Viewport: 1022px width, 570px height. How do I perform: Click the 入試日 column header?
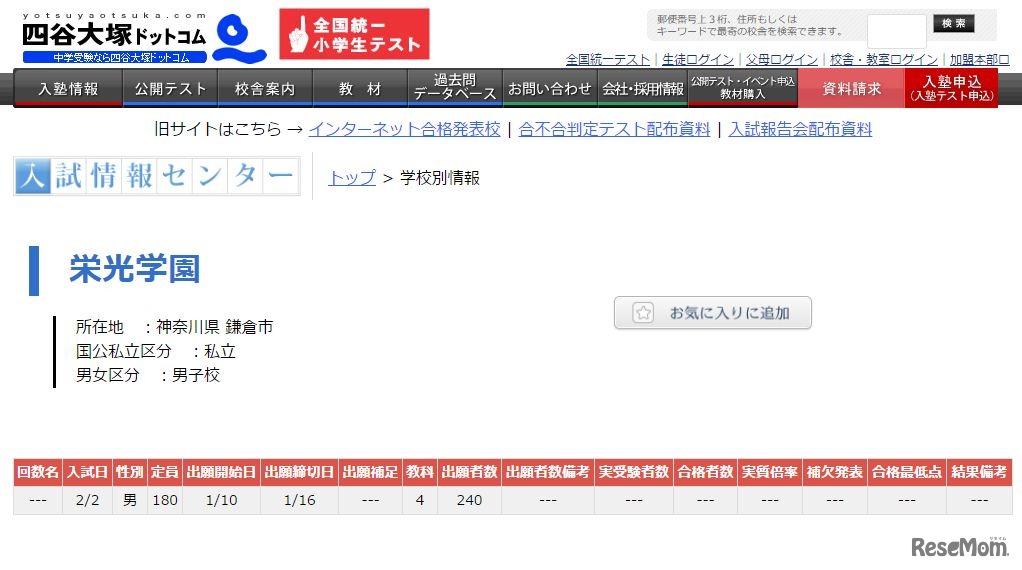point(87,472)
